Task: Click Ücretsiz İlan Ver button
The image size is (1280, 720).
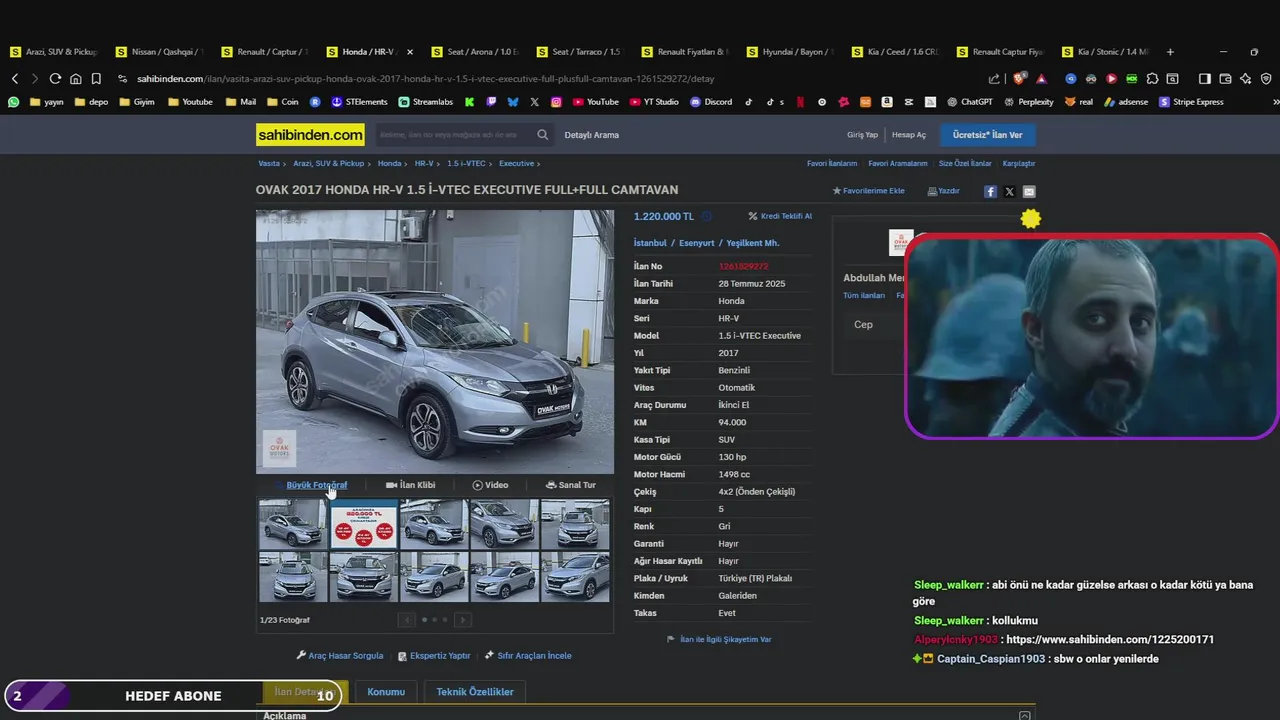Action: (x=987, y=135)
